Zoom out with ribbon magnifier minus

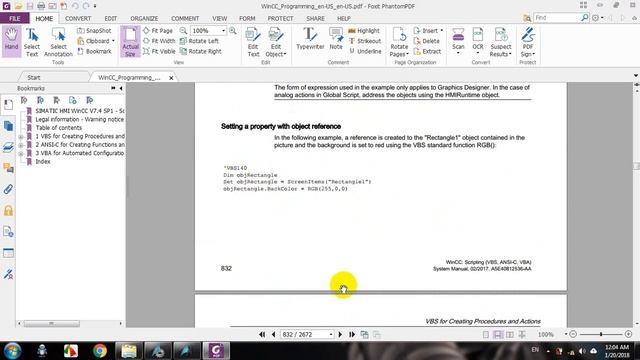click(183, 31)
